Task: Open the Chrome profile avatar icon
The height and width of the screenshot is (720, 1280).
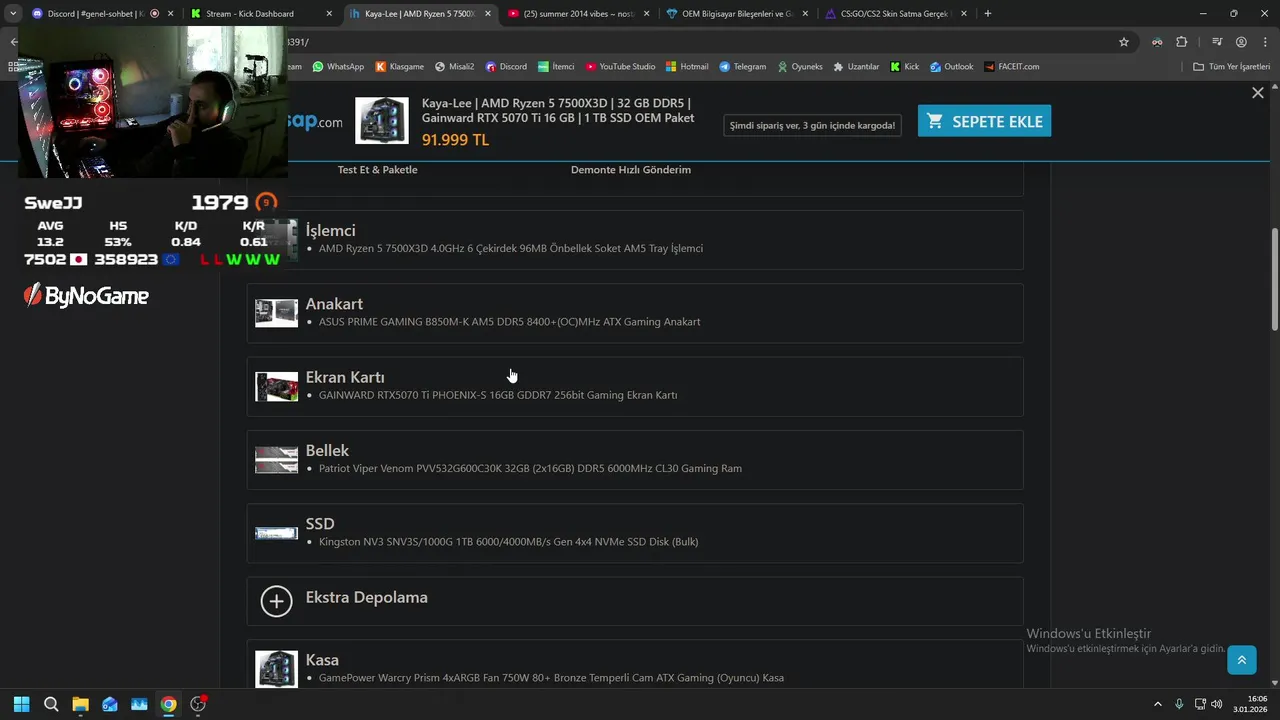Action: pos(1241,42)
